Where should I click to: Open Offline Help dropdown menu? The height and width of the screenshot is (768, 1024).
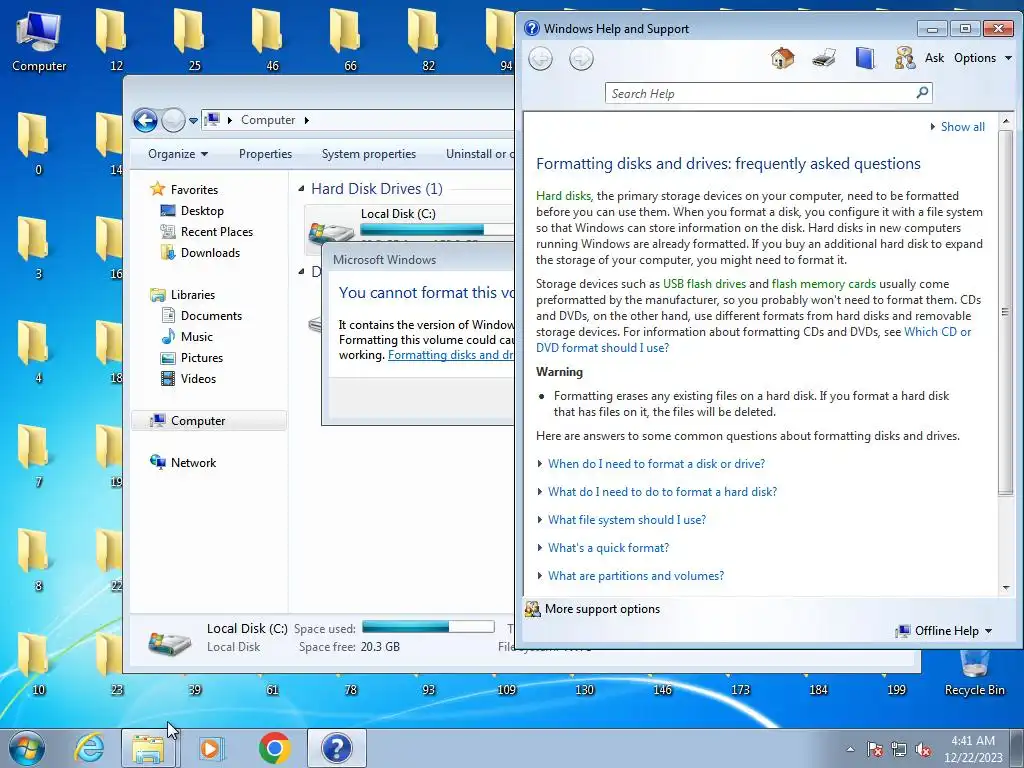click(x=944, y=631)
